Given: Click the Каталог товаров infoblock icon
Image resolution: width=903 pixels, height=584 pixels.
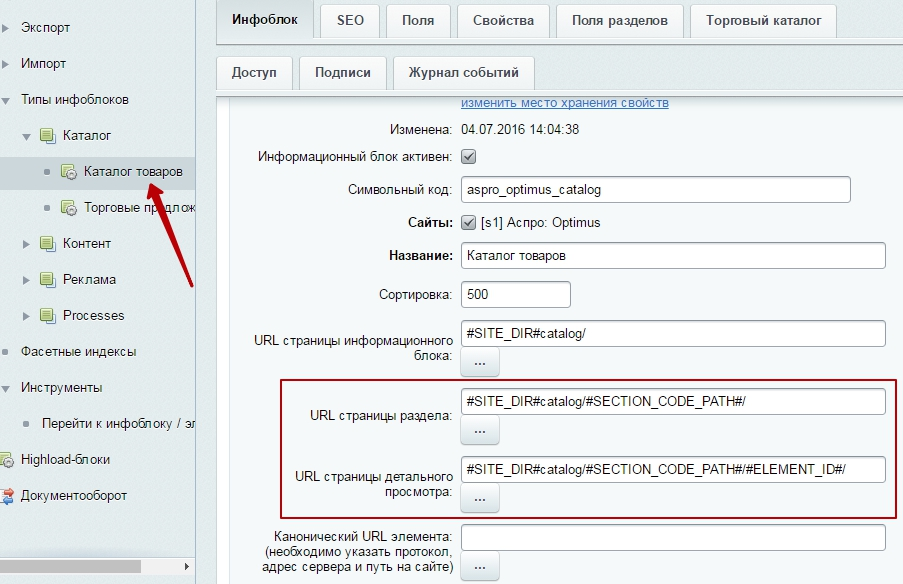Looking at the screenshot, I should tap(68, 172).
